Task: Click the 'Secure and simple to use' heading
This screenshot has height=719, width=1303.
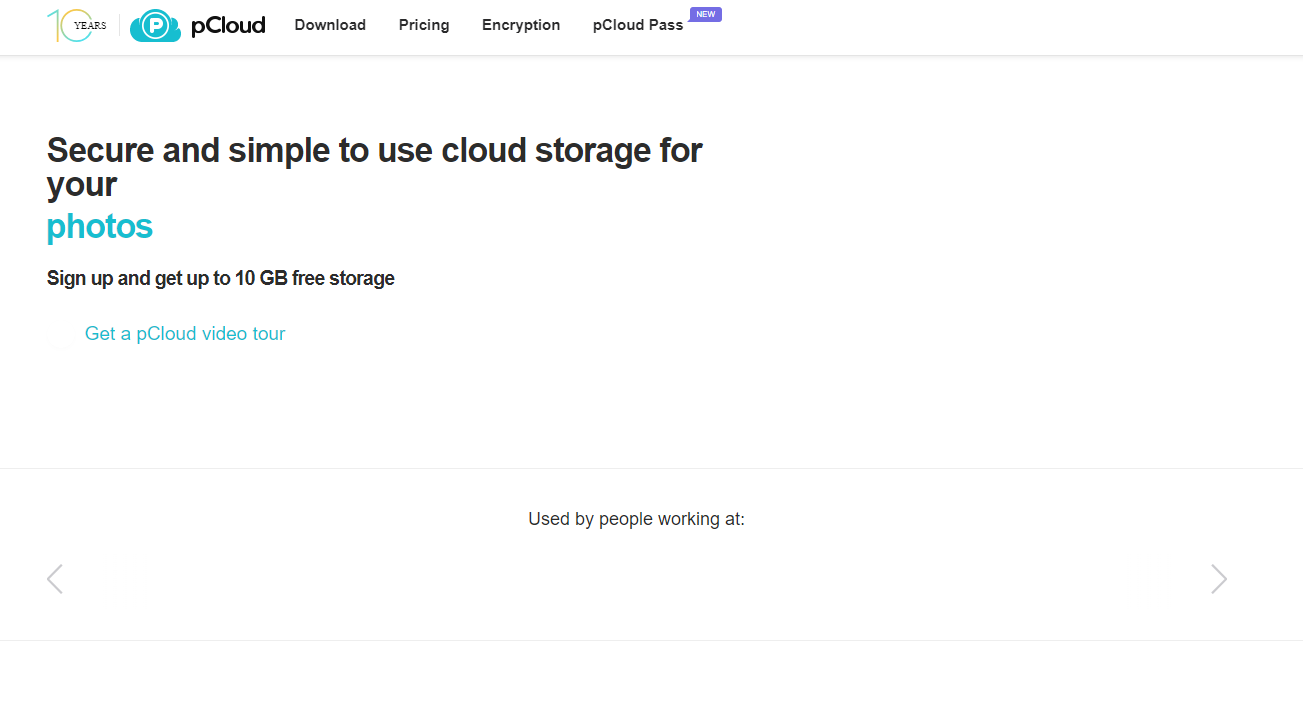Action: click(375, 167)
